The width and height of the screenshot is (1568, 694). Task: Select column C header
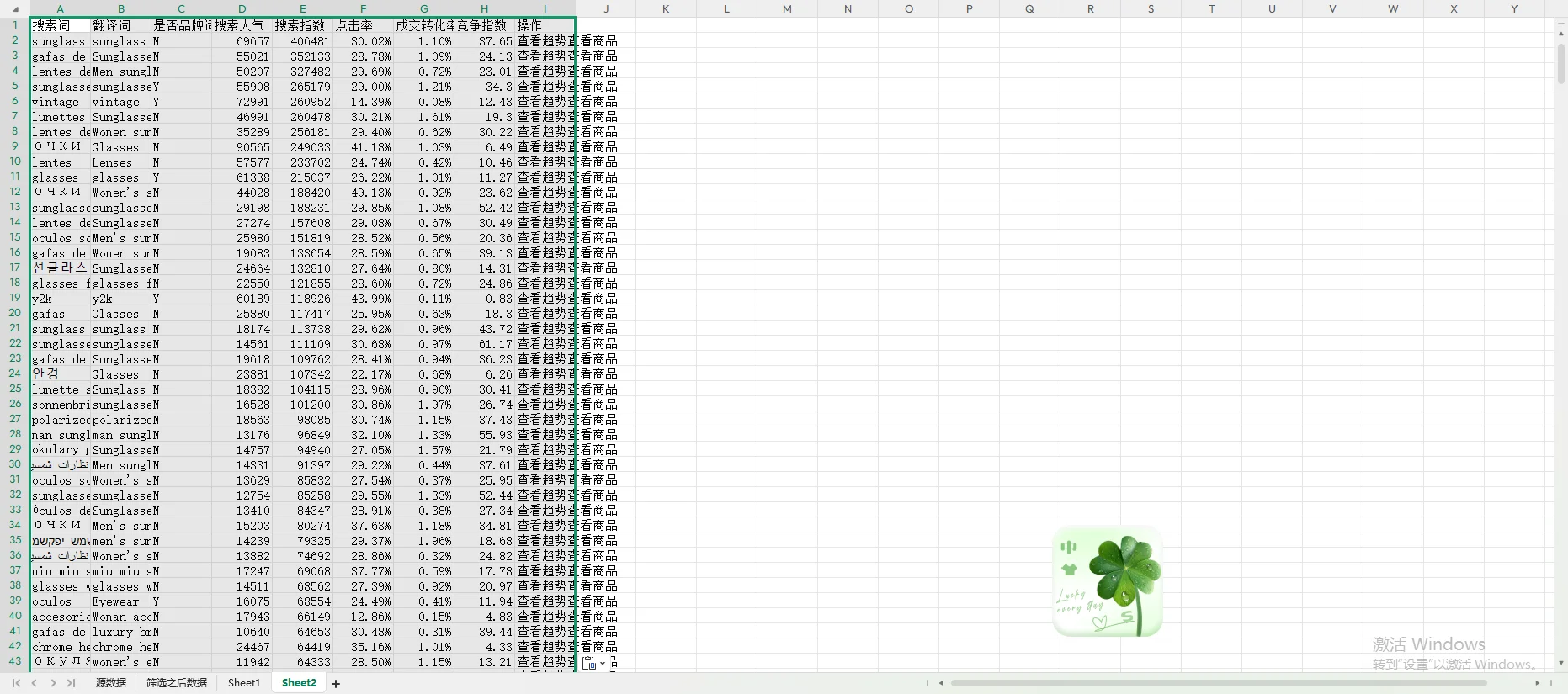181,9
